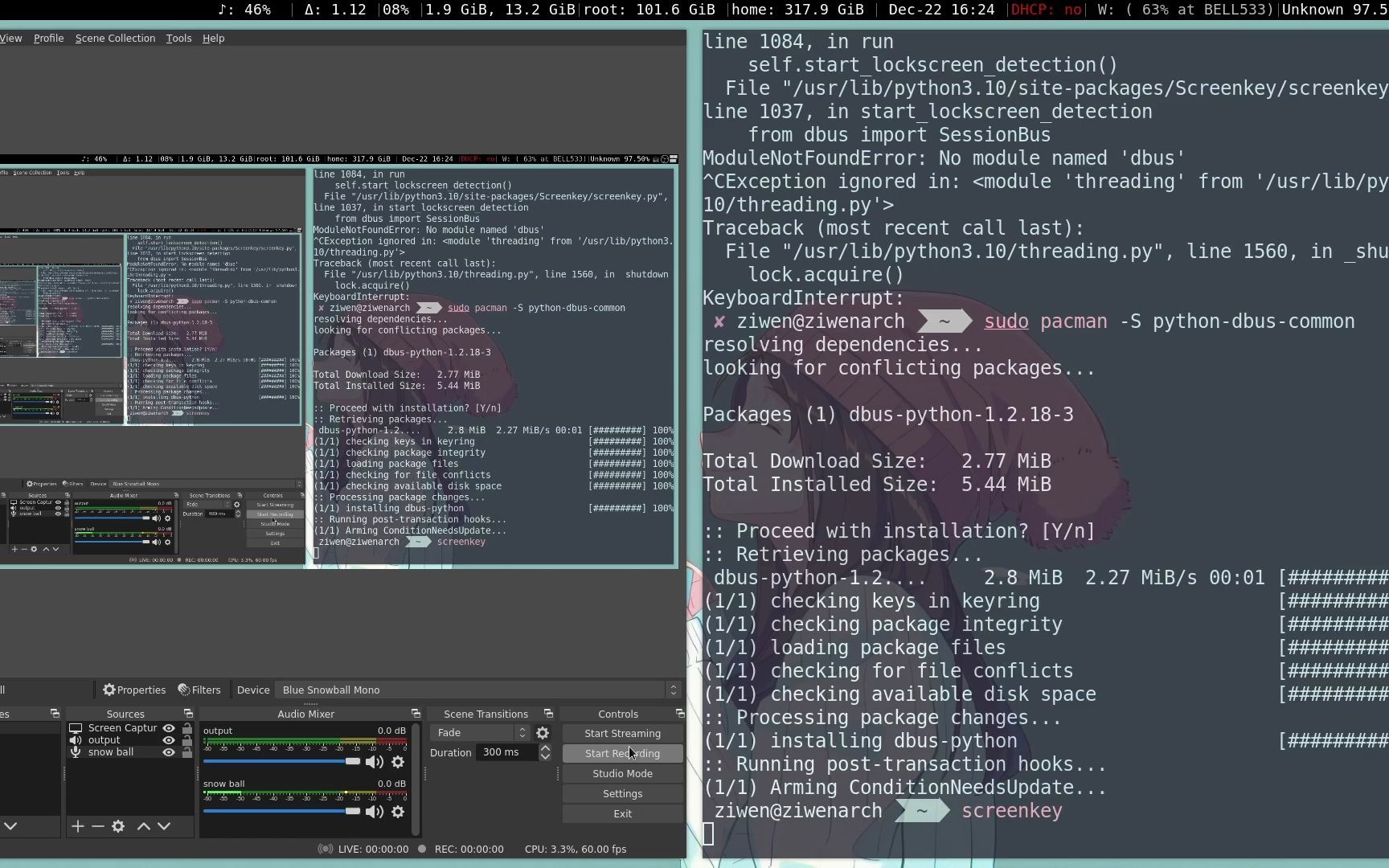Open snow ball channel audio settings gear

[398, 812]
